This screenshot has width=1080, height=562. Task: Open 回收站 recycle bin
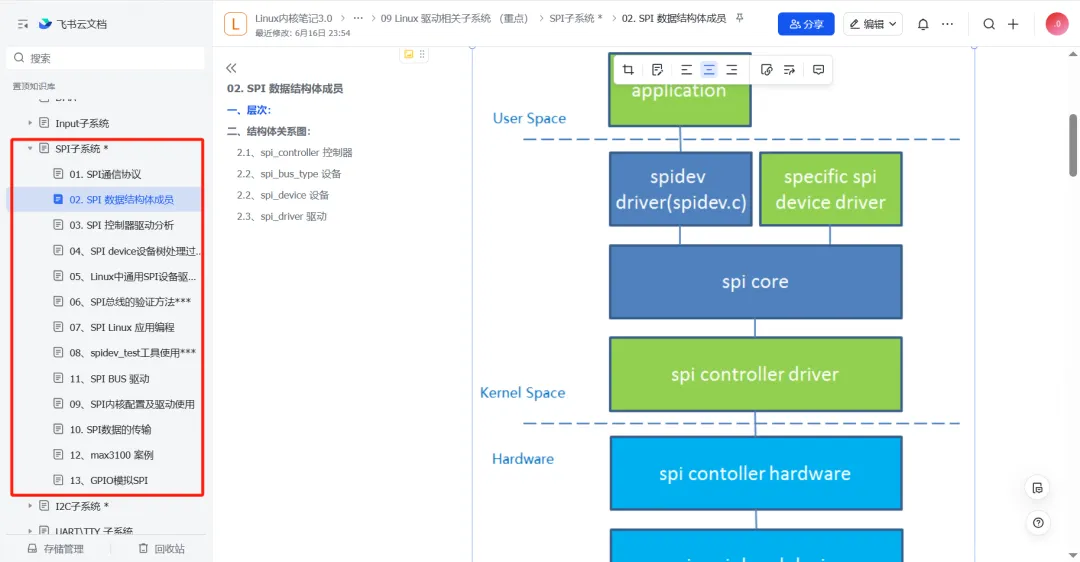162,549
